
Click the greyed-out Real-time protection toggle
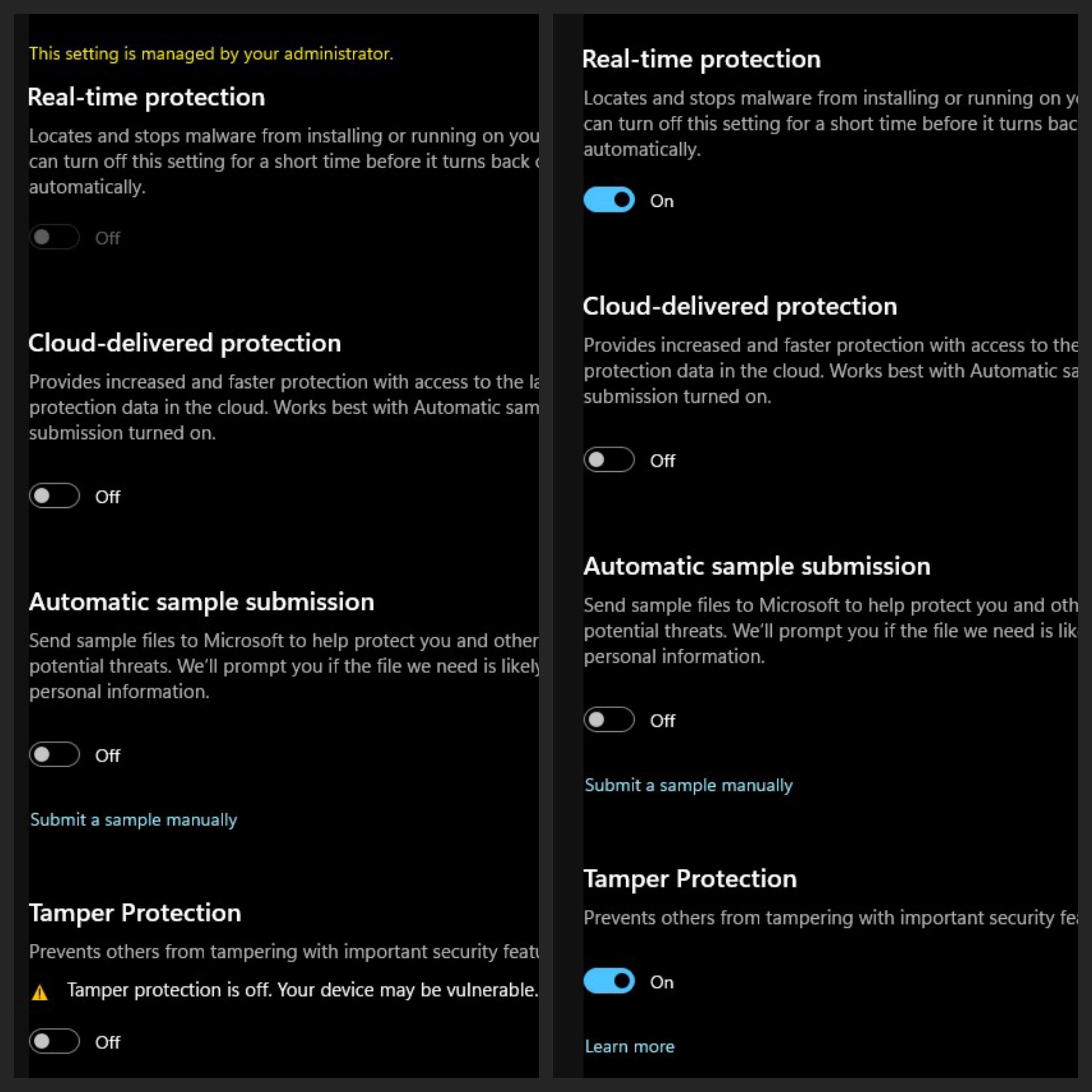tap(54, 237)
